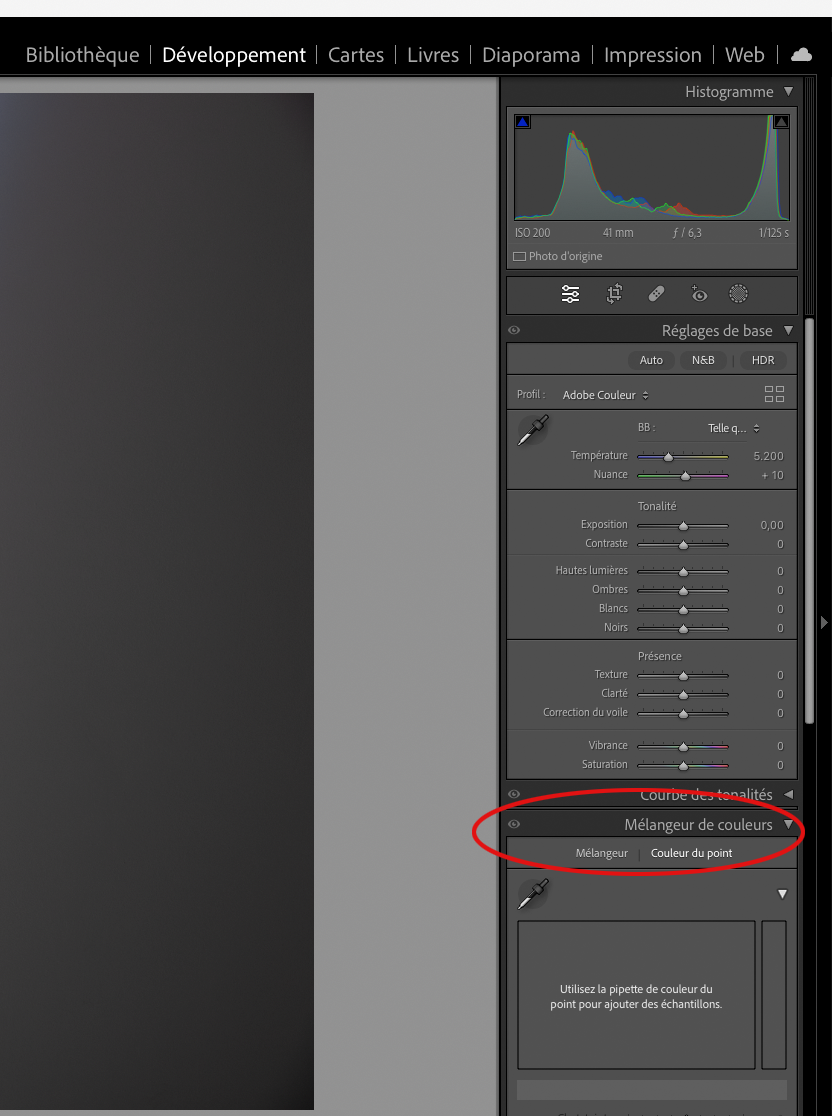Click the right panel vertical scrollbar
832x1116 pixels.
809,520
